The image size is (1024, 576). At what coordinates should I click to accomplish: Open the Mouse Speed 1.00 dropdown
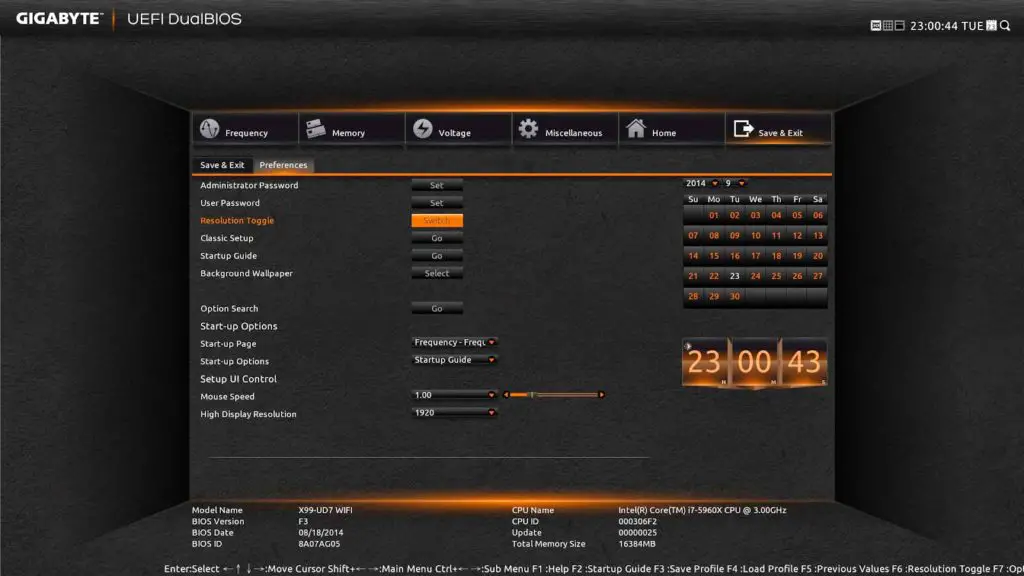(455, 395)
